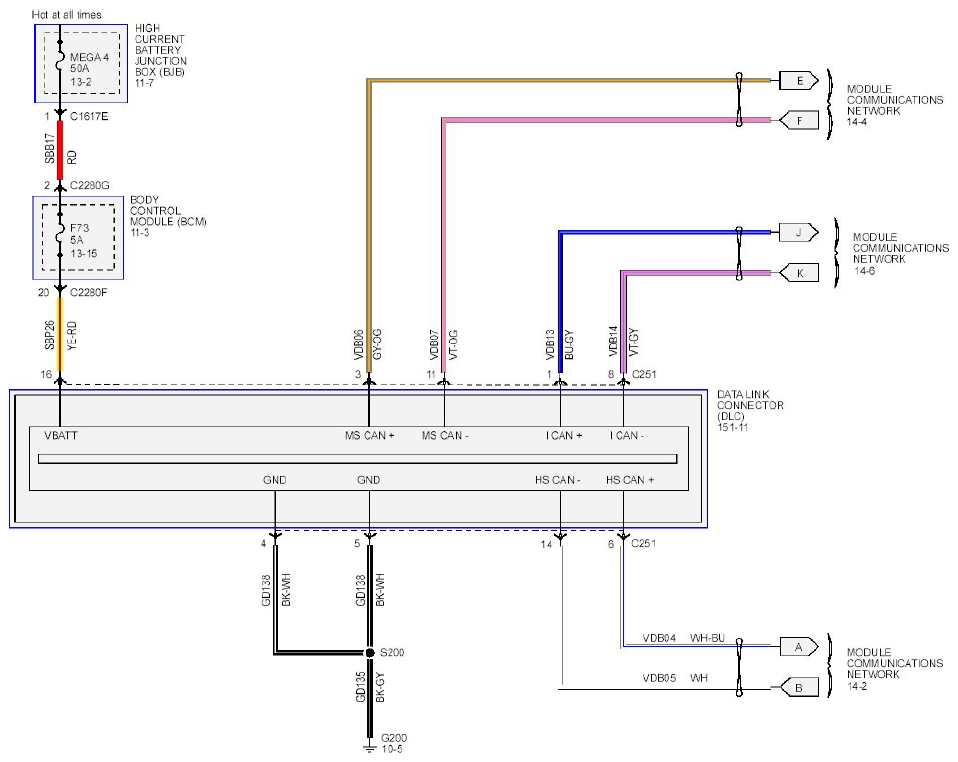The image size is (958, 762).
Task: Click 'MODULE COMMUNICATIONS NETWORK 14-4' reference
Action: point(894,105)
